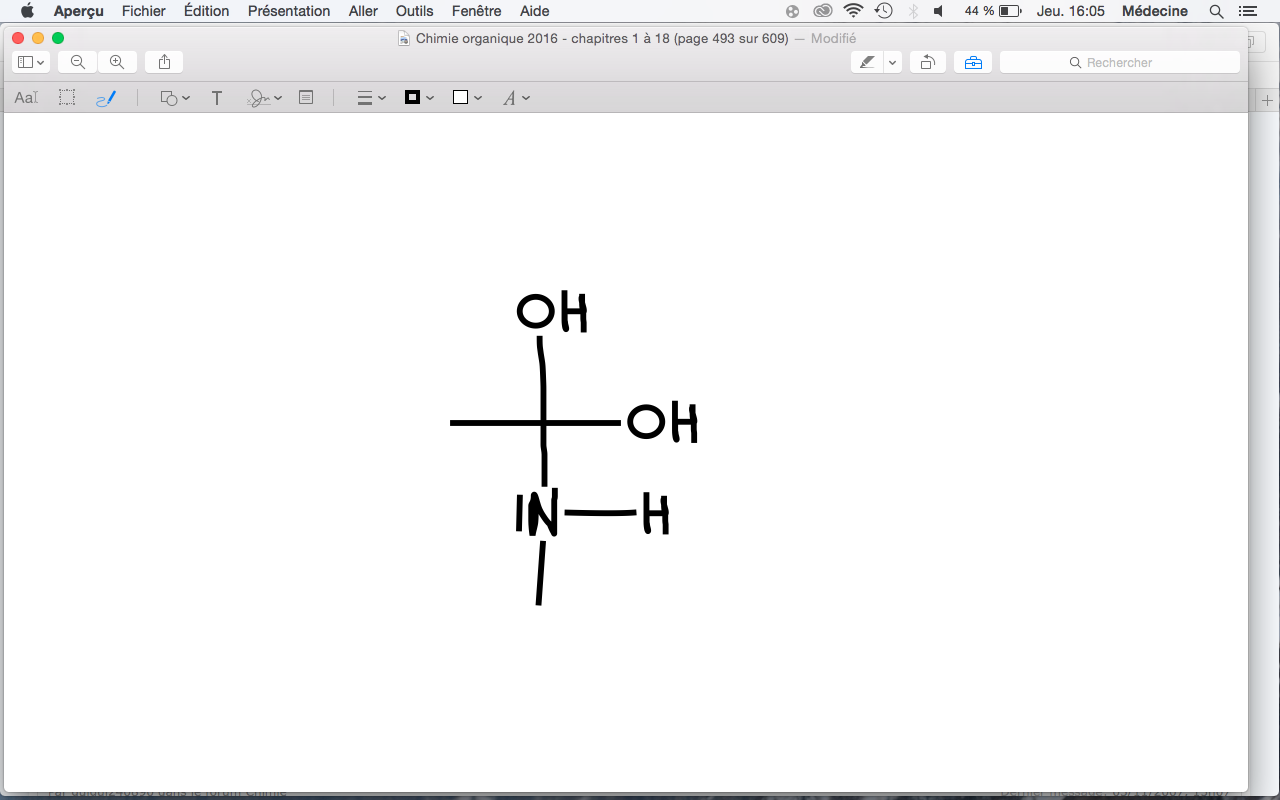
Task: Toggle the markup toolbar toolbox button
Action: [973, 62]
